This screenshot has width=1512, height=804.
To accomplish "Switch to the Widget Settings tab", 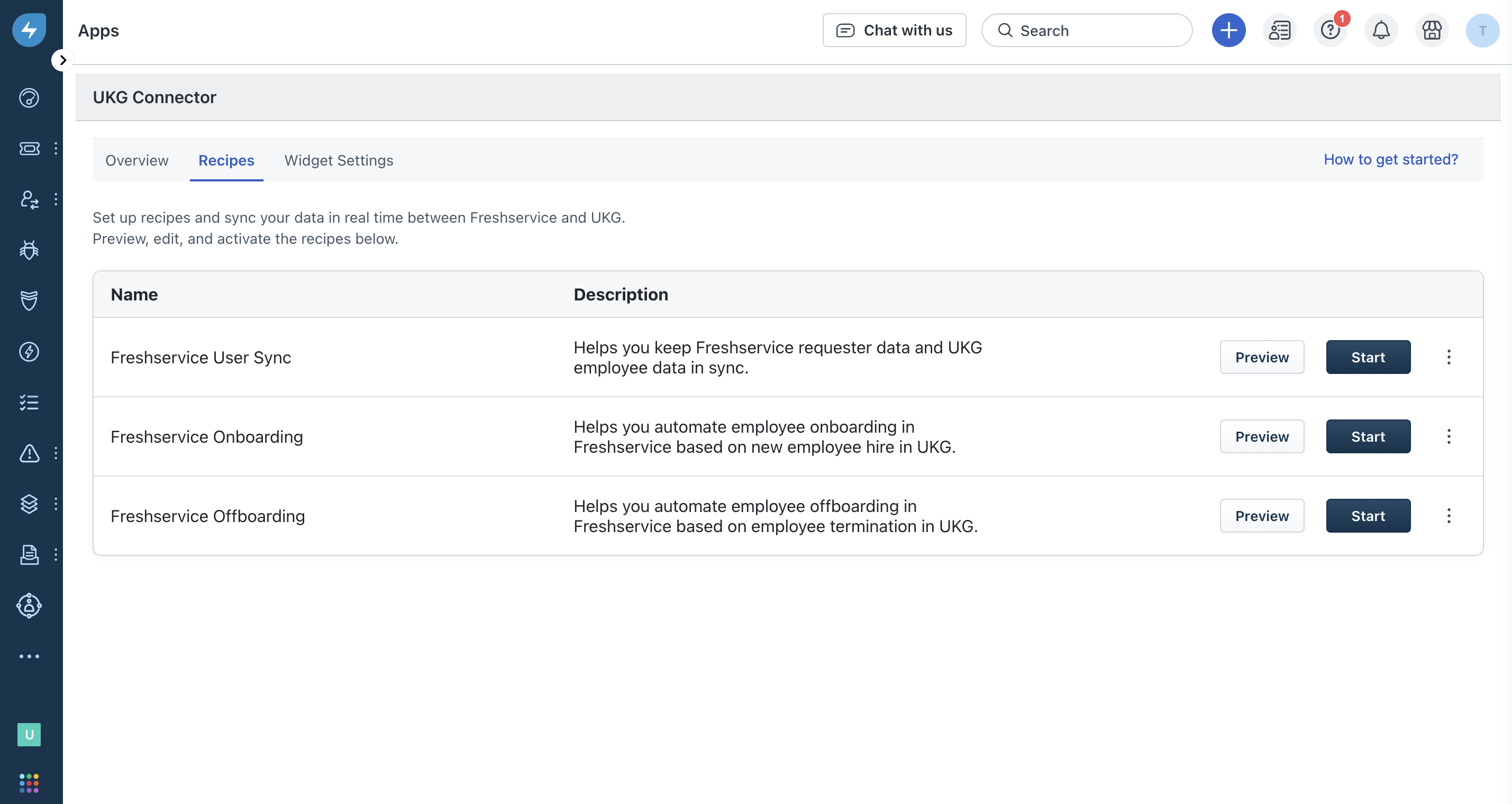I will pyautogui.click(x=339, y=160).
